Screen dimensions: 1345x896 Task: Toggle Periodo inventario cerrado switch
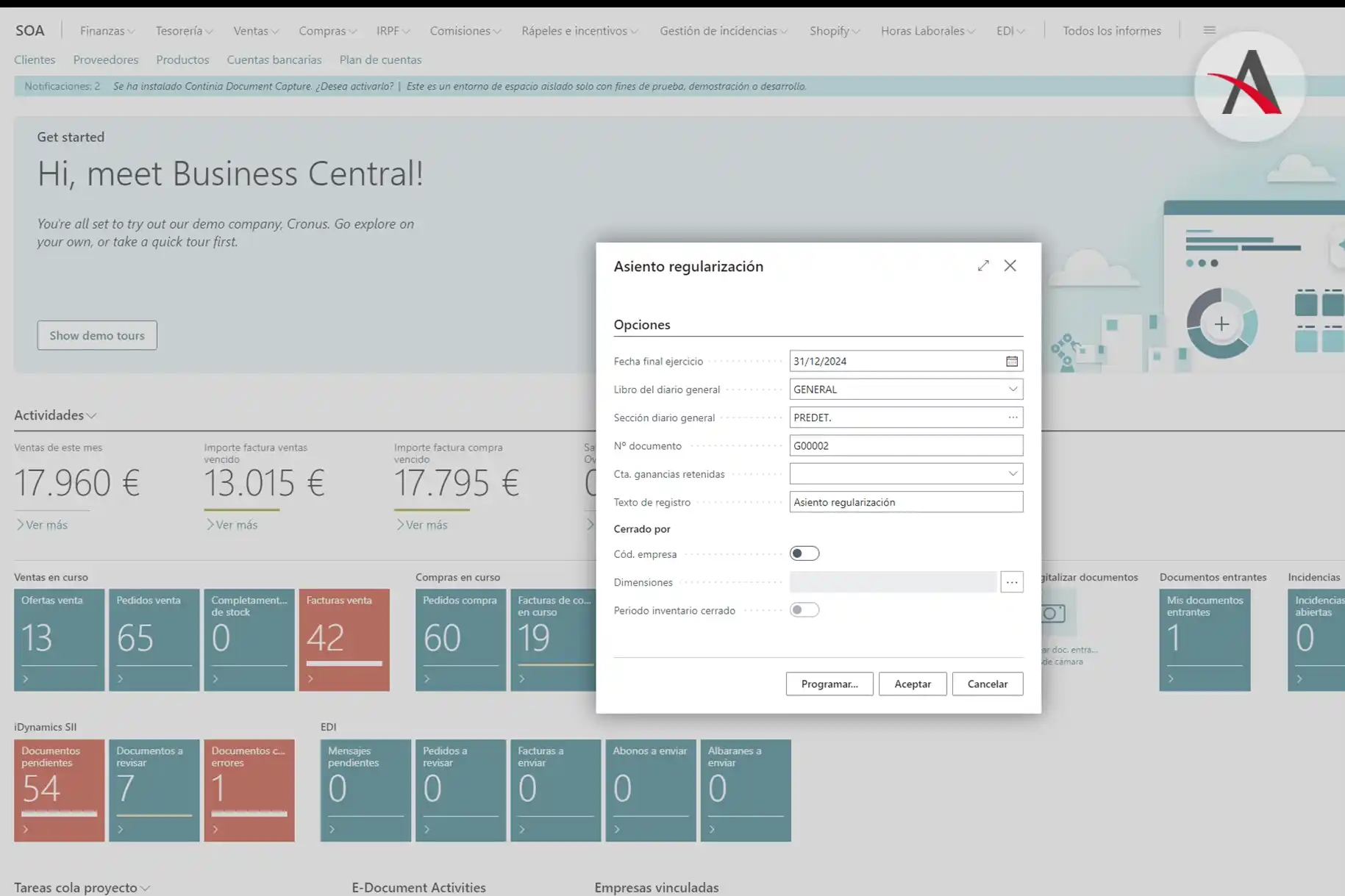tap(804, 610)
